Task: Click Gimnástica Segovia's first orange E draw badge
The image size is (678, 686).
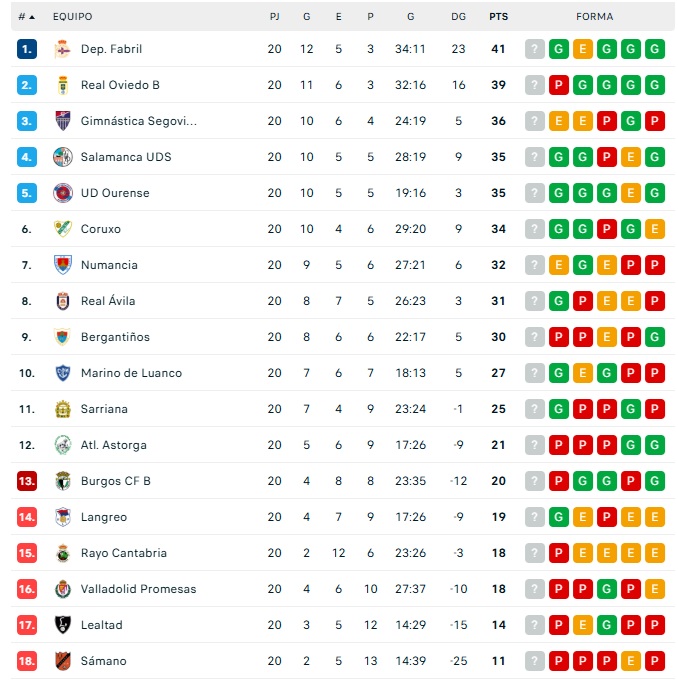Action: pos(559,121)
